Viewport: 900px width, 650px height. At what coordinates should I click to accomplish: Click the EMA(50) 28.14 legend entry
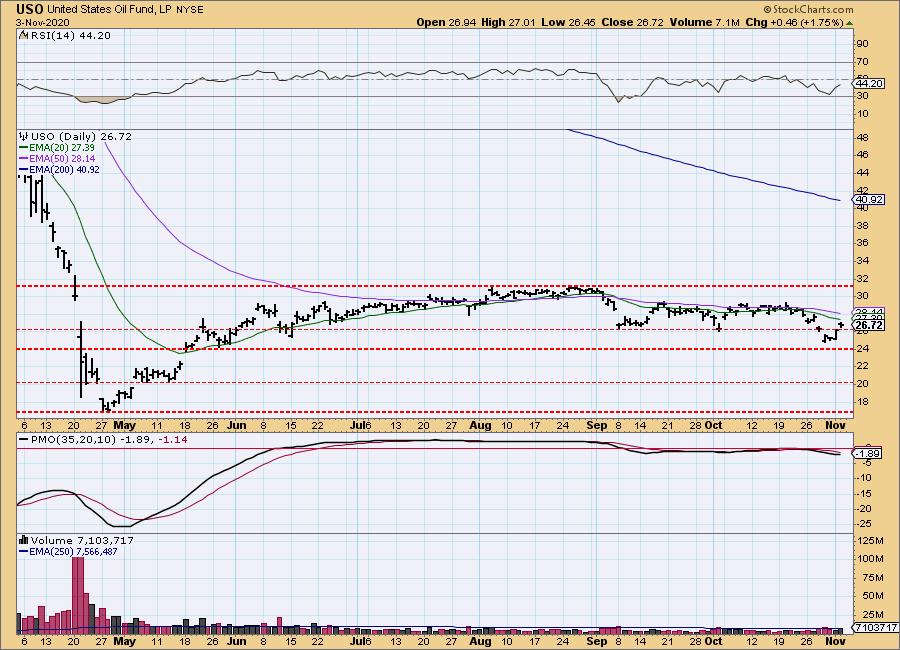57,158
